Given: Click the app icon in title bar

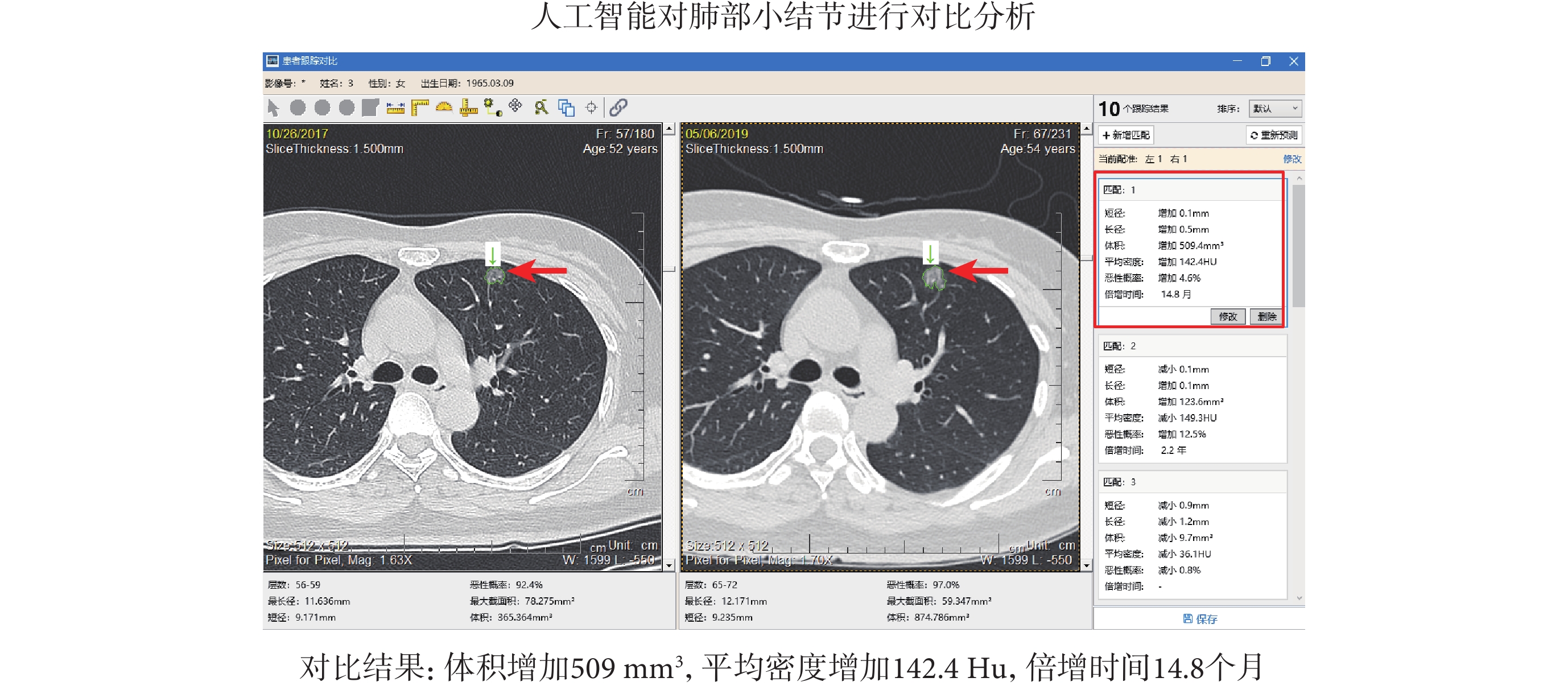Looking at the screenshot, I should coord(272,61).
